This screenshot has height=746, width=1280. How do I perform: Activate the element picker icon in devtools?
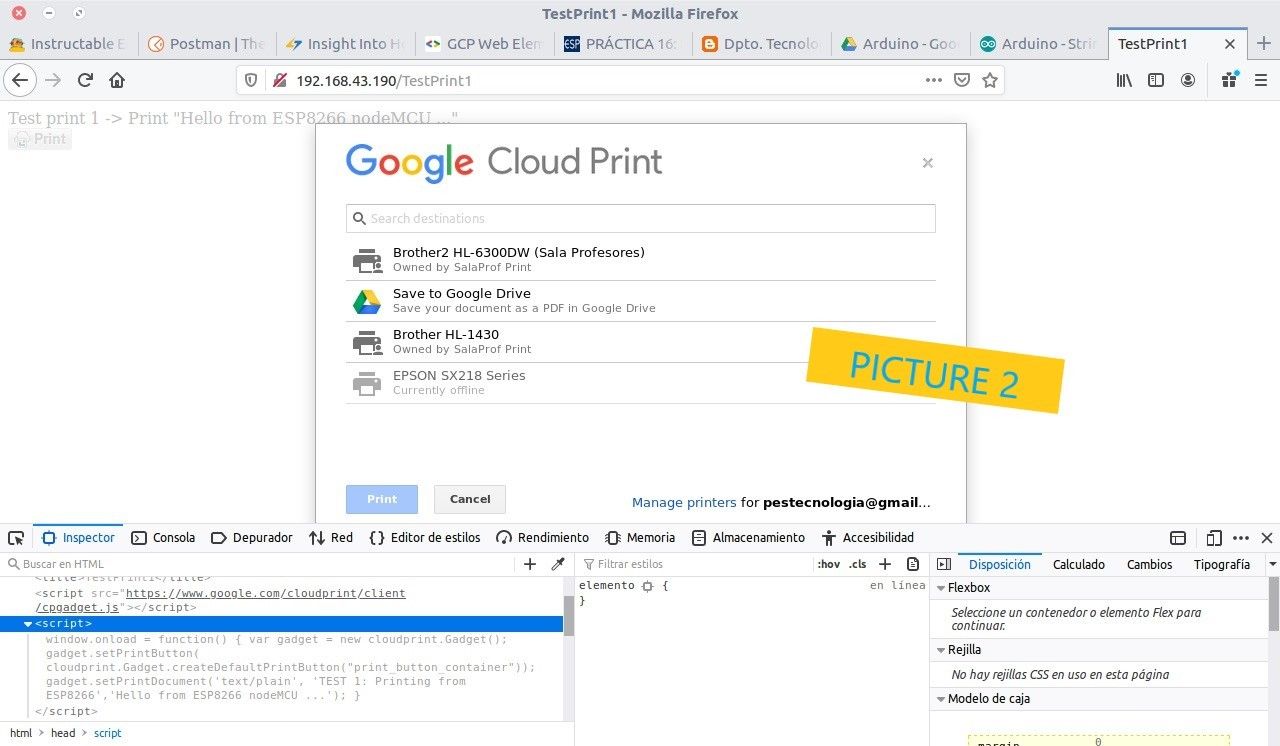point(16,538)
